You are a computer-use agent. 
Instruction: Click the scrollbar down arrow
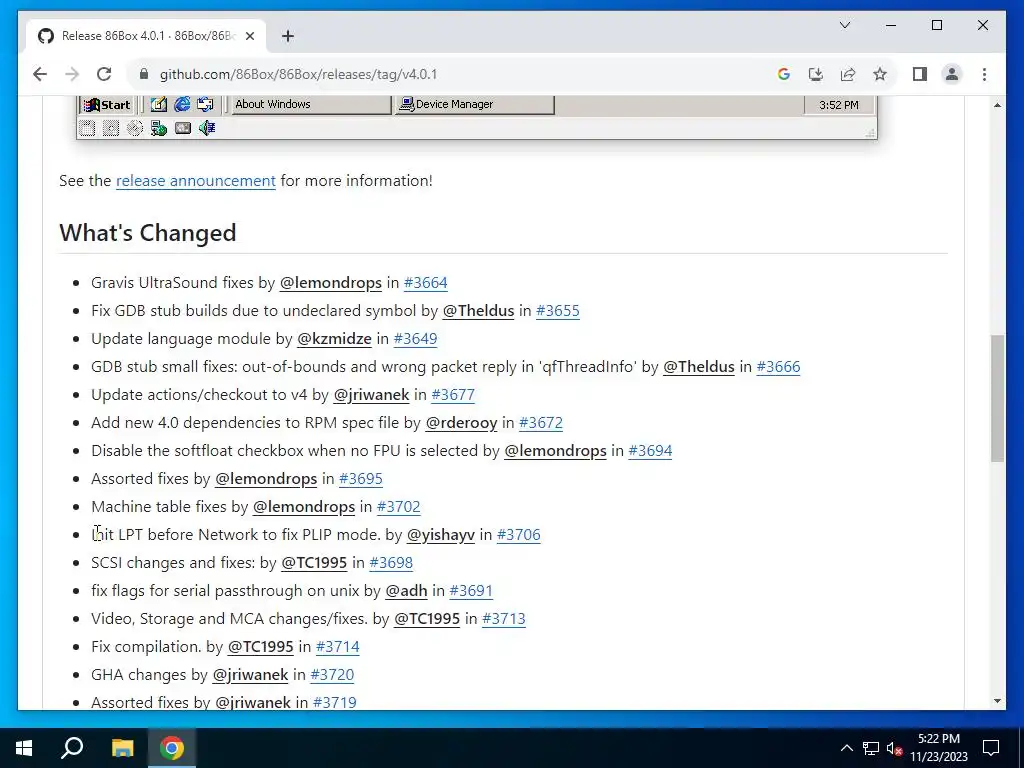tap(997, 701)
